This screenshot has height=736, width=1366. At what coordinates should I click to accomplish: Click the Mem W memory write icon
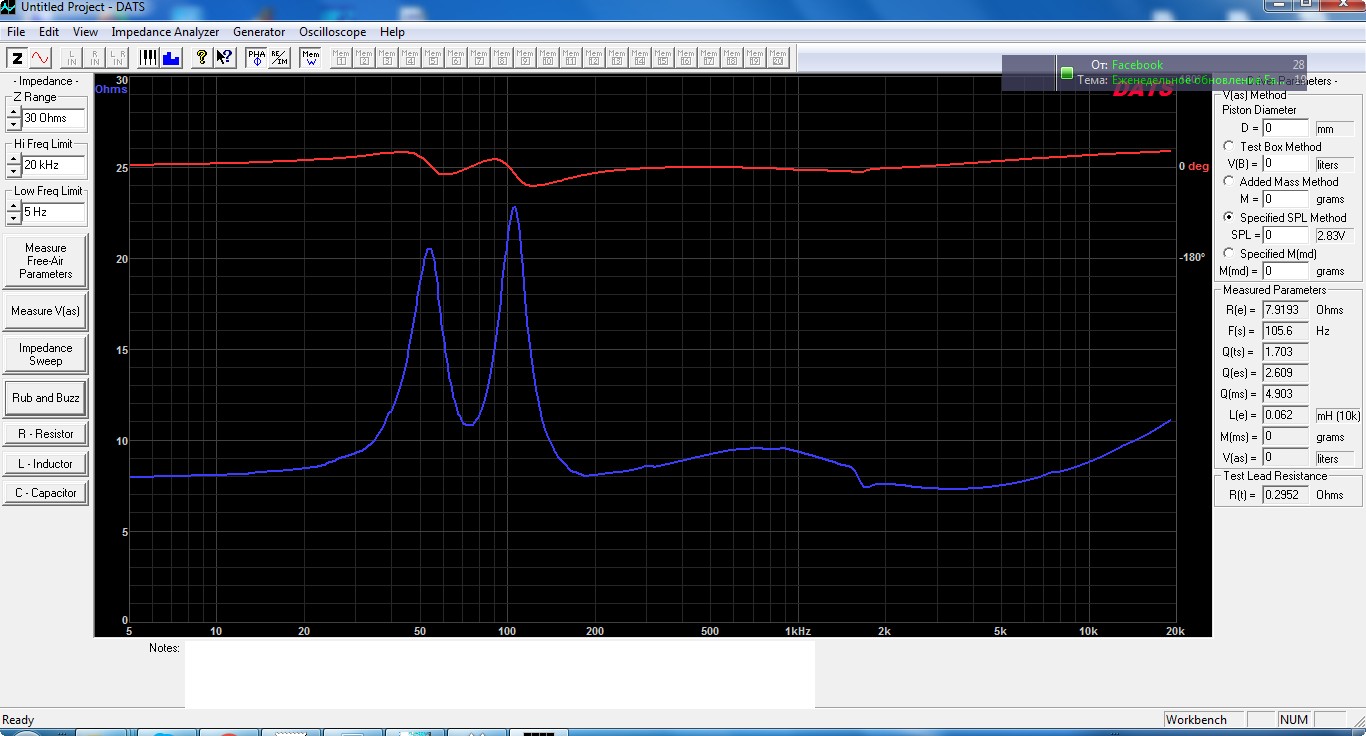[310, 58]
